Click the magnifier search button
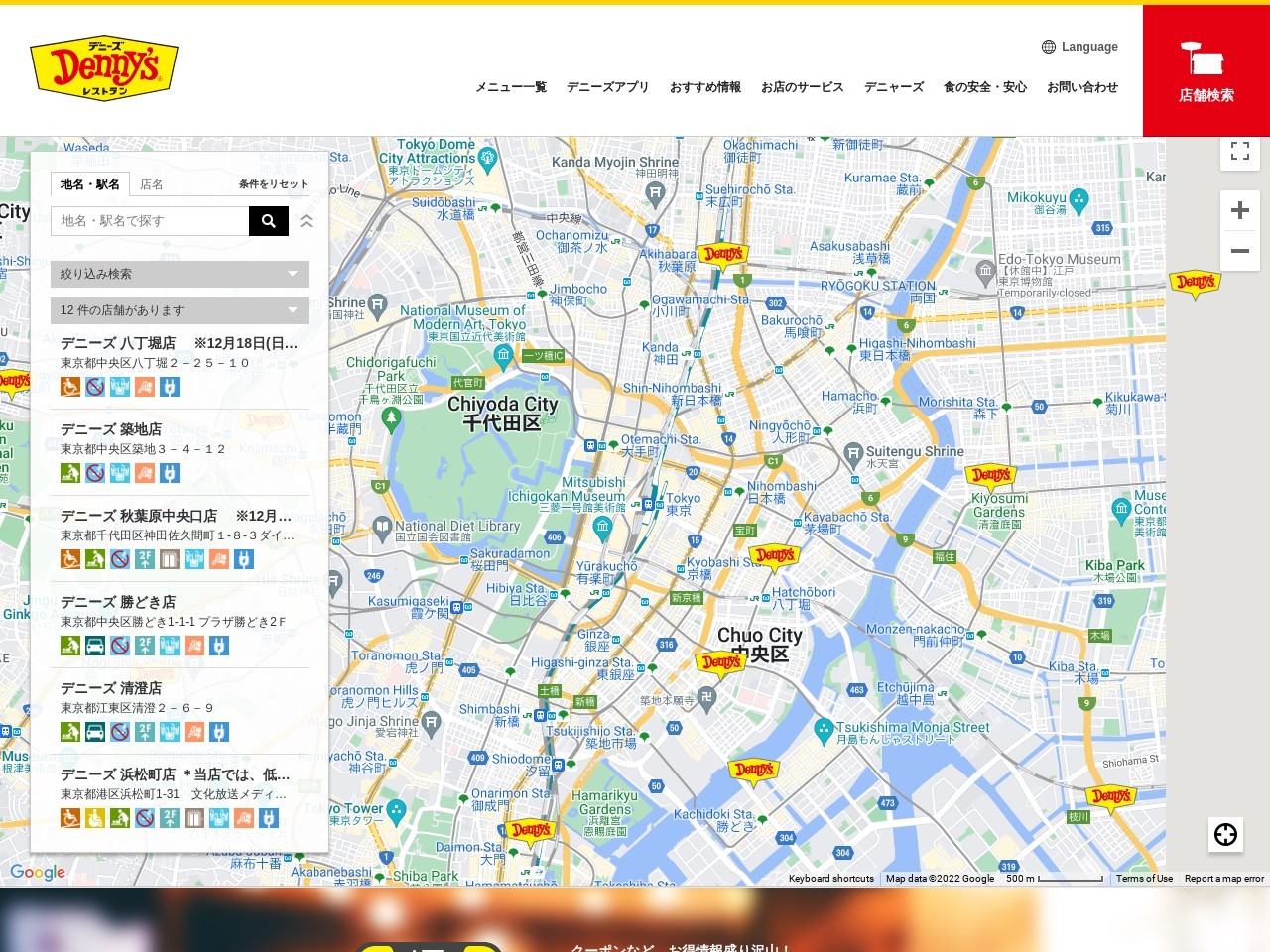Image resolution: width=1270 pixels, height=952 pixels. [x=269, y=221]
